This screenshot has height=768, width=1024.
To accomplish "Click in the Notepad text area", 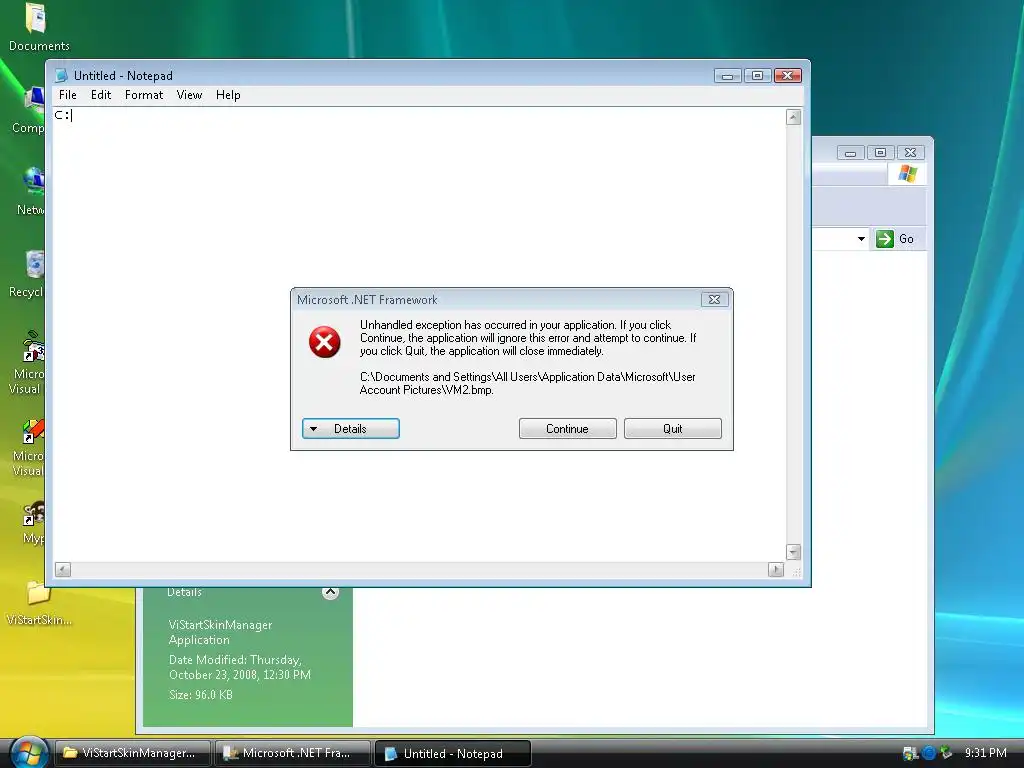I will click(x=419, y=334).
